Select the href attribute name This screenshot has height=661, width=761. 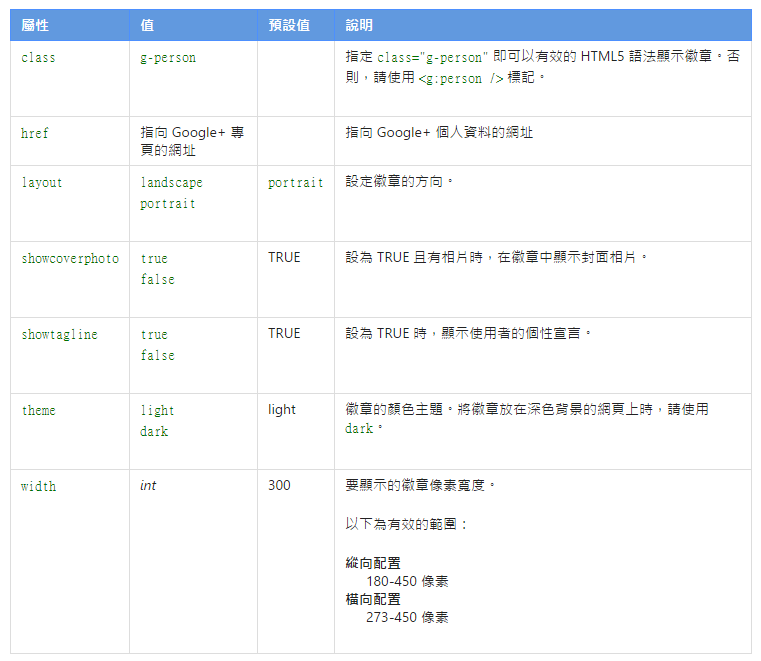pyautogui.click(x=34, y=133)
